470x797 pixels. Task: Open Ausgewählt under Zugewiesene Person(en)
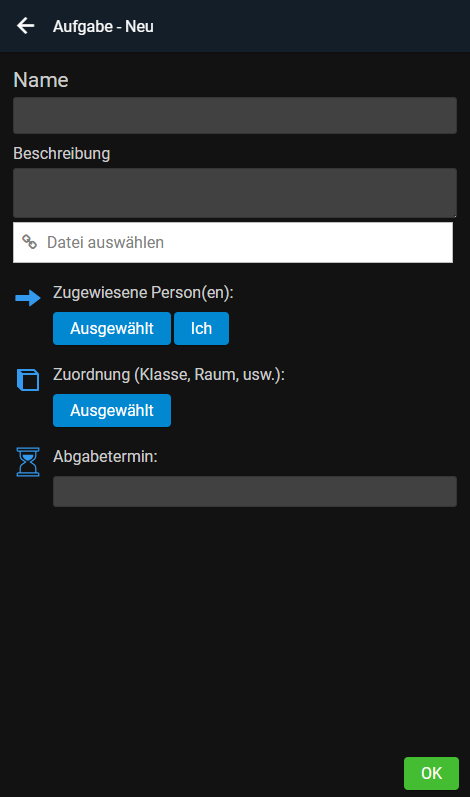coord(112,328)
